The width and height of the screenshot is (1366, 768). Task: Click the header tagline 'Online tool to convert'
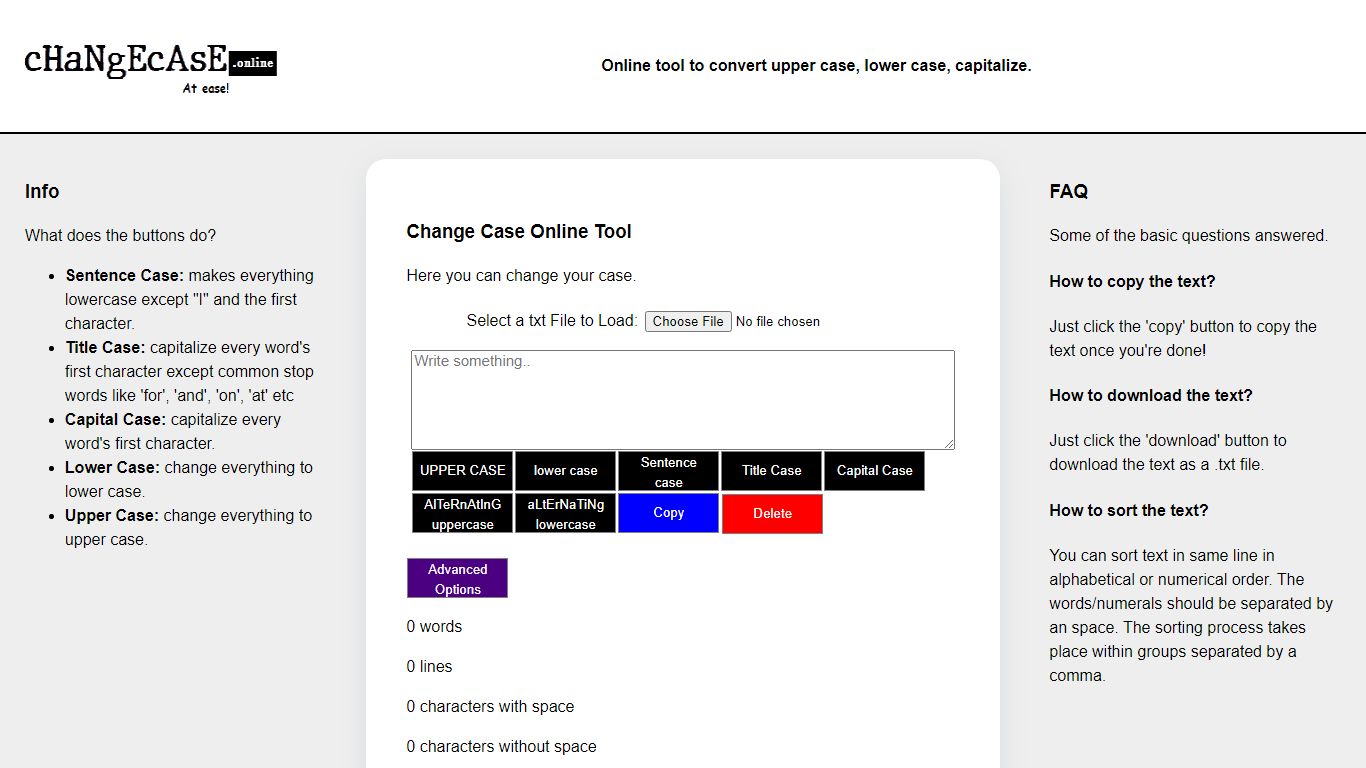click(816, 65)
